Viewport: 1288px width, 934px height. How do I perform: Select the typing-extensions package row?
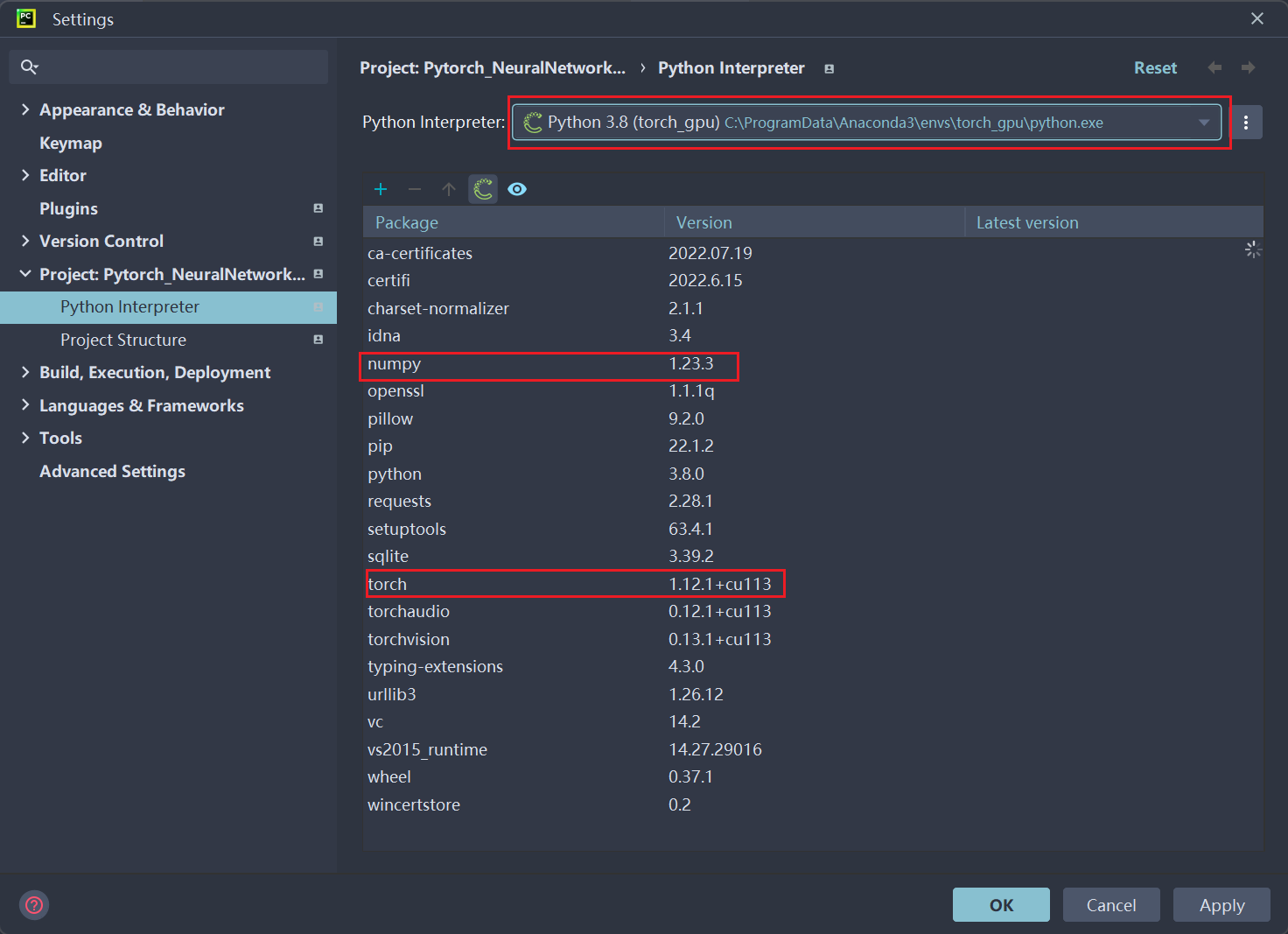coord(813,666)
